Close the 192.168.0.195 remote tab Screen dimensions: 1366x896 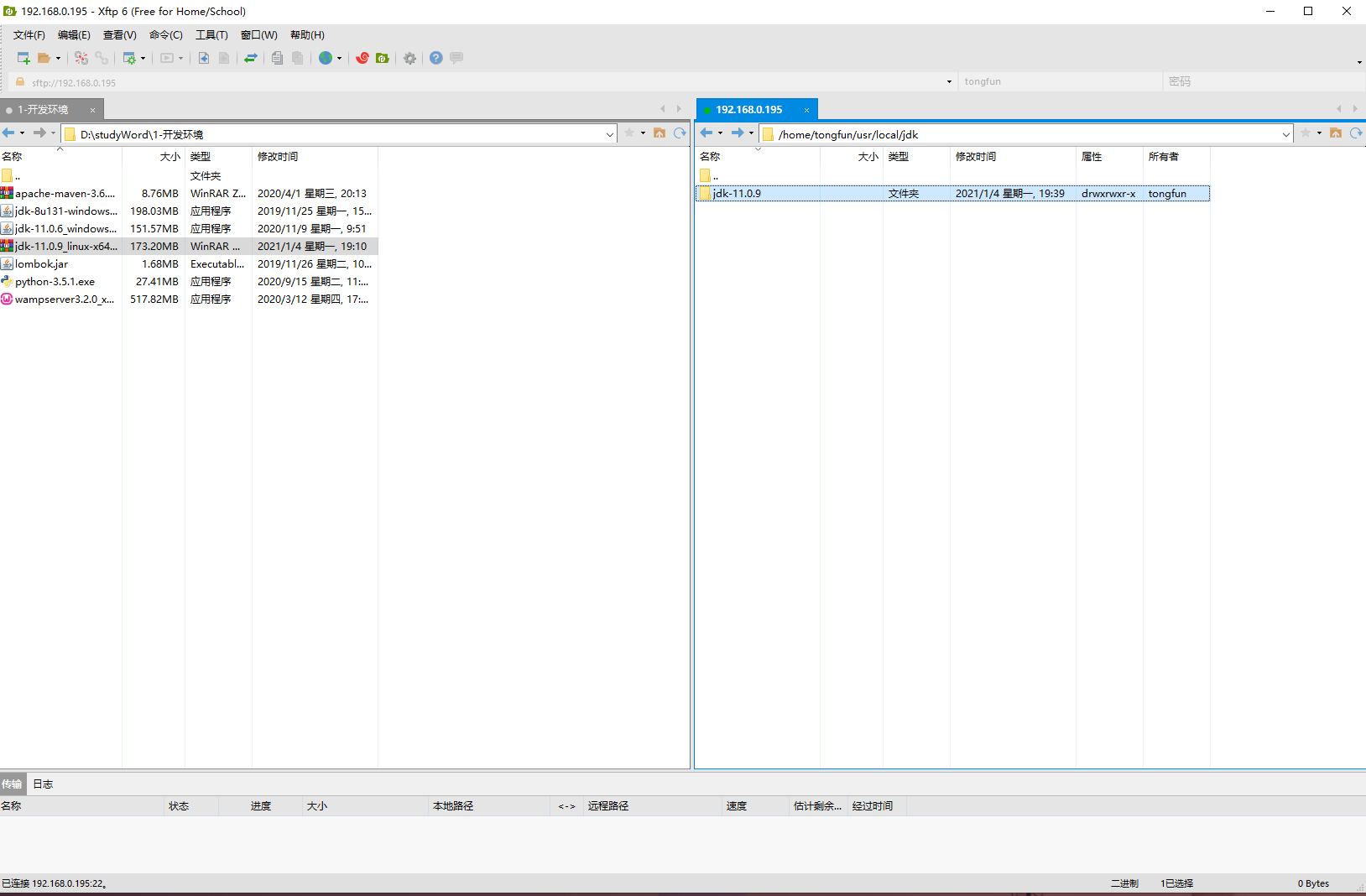coord(806,110)
